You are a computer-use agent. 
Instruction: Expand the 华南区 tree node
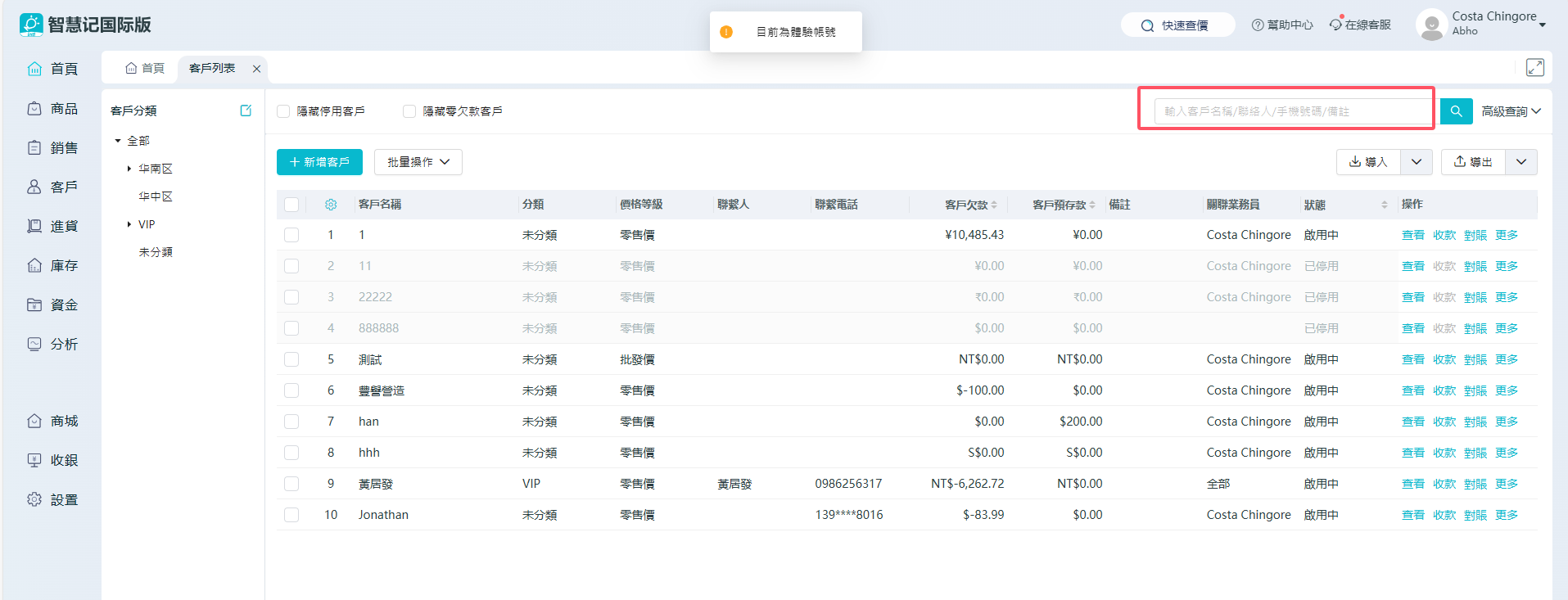click(x=129, y=169)
